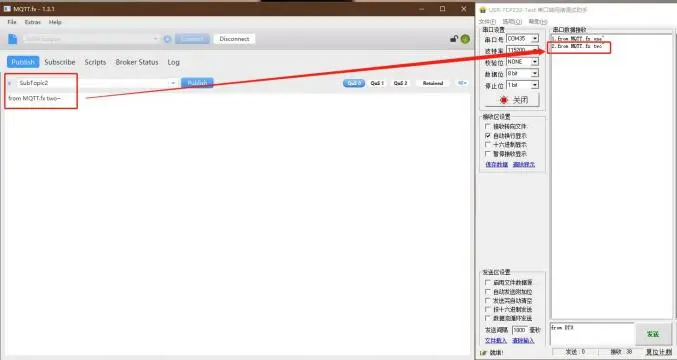Open the 1 bit stop bits dropdown
Screen dimensions: 677x360
pos(535,85)
